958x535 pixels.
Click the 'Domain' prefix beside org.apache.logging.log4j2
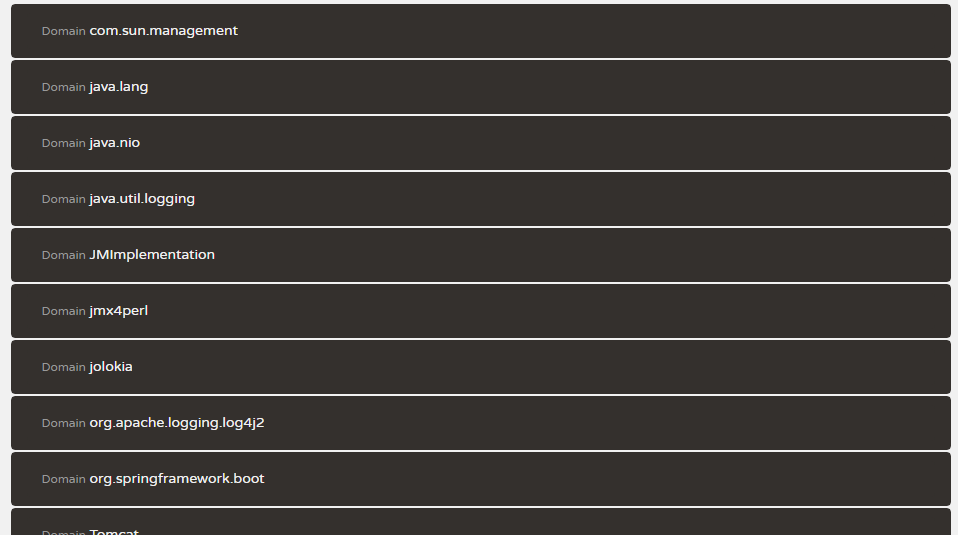63,424
